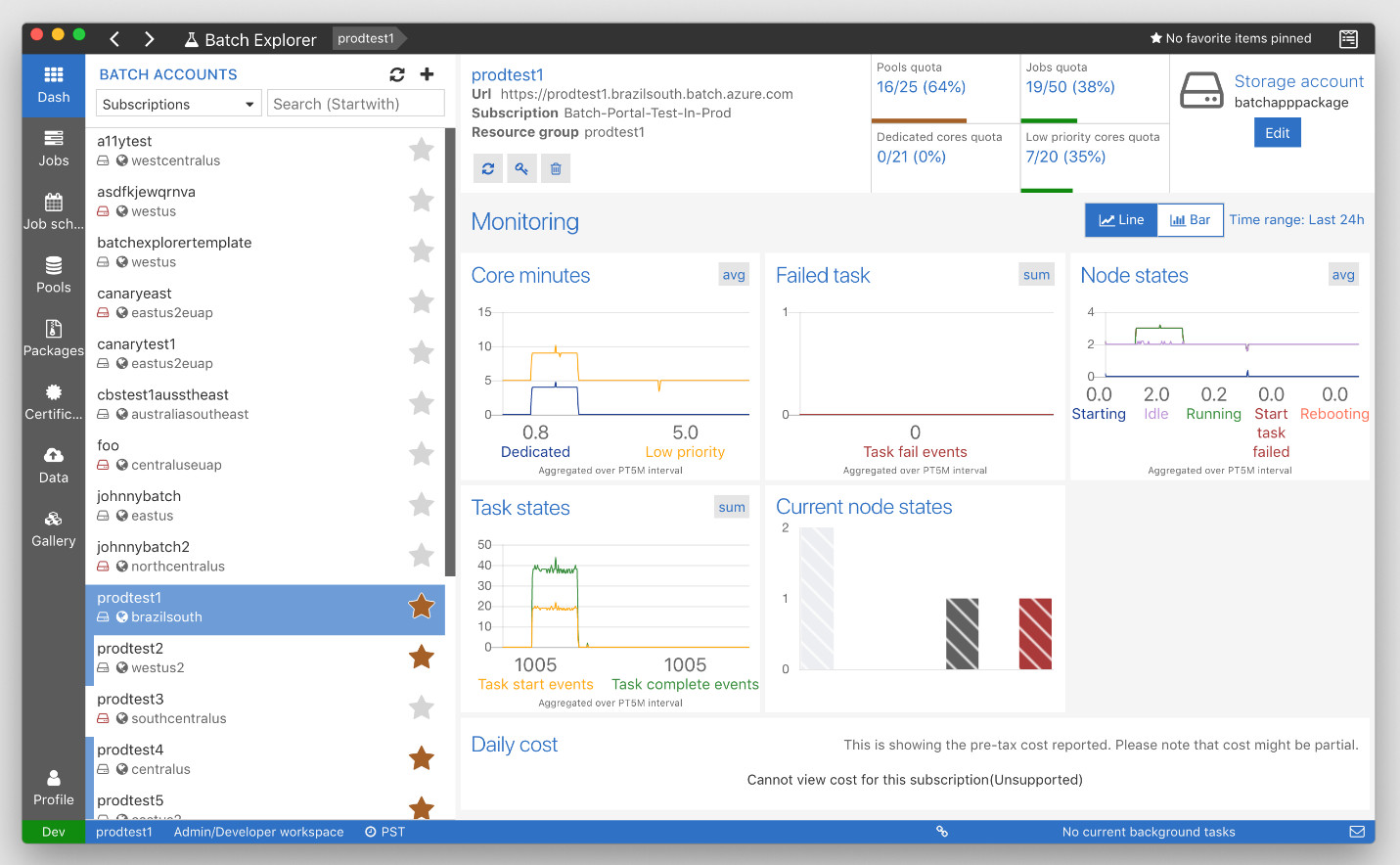
Task: Unfavorite the prodtest2 account star
Action: click(x=422, y=657)
